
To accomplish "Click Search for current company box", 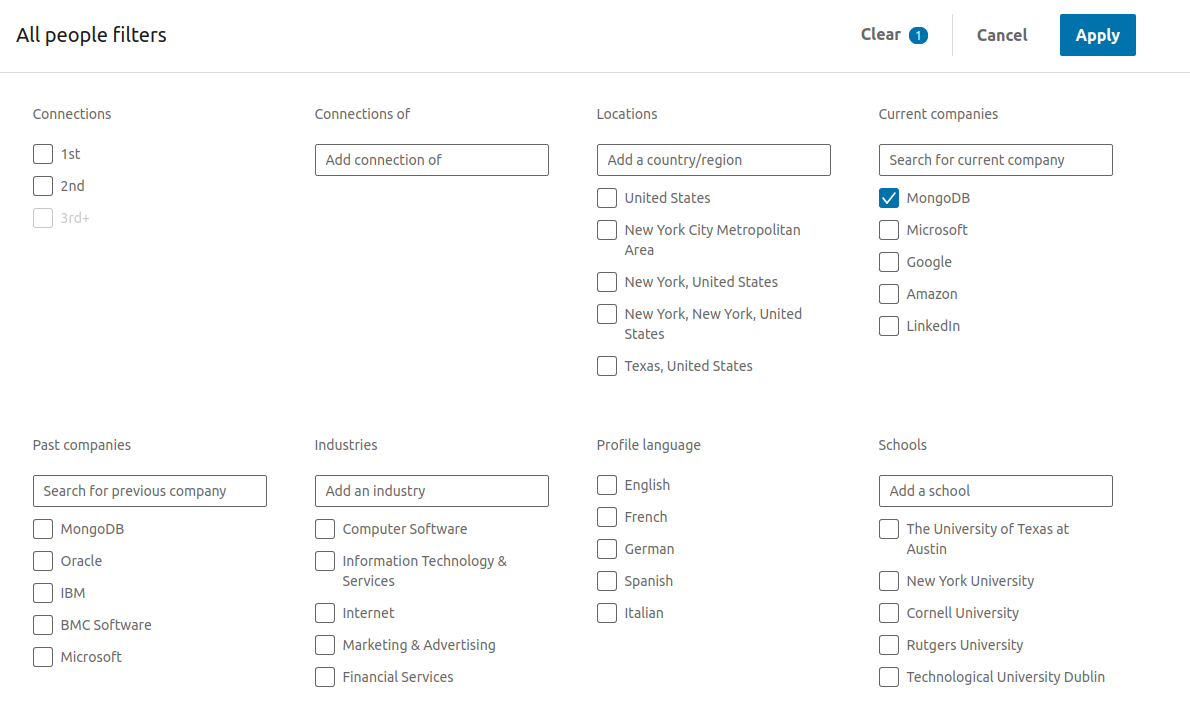I will point(995,160).
